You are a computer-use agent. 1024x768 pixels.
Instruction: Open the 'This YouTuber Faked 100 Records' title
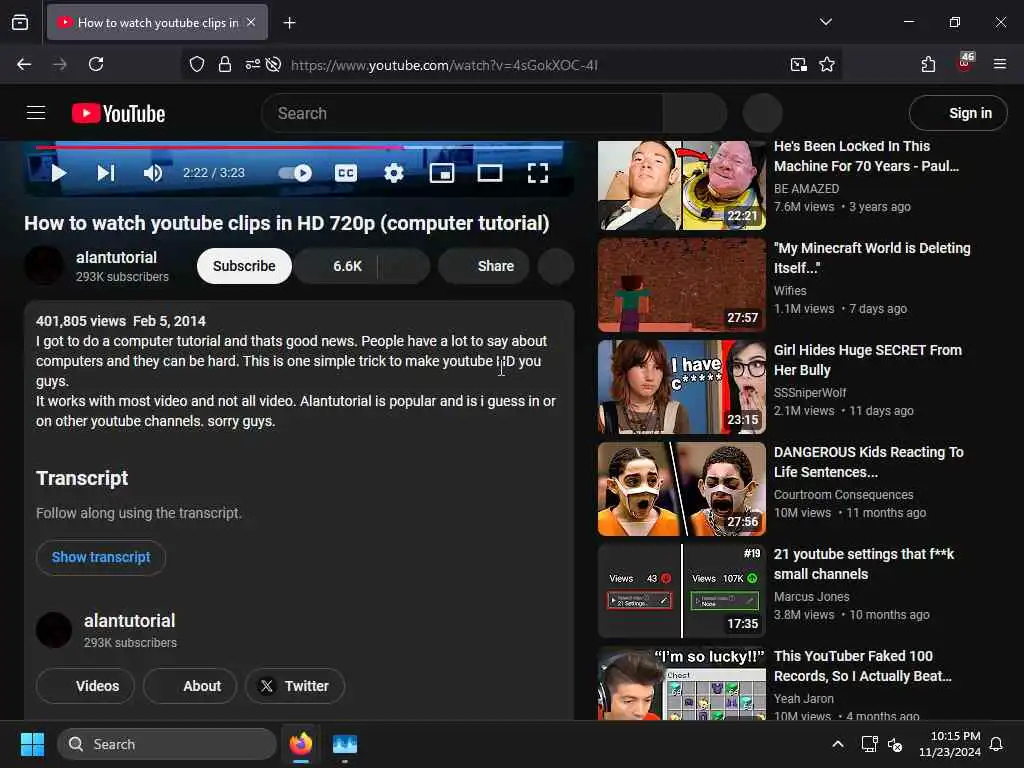tap(863, 666)
